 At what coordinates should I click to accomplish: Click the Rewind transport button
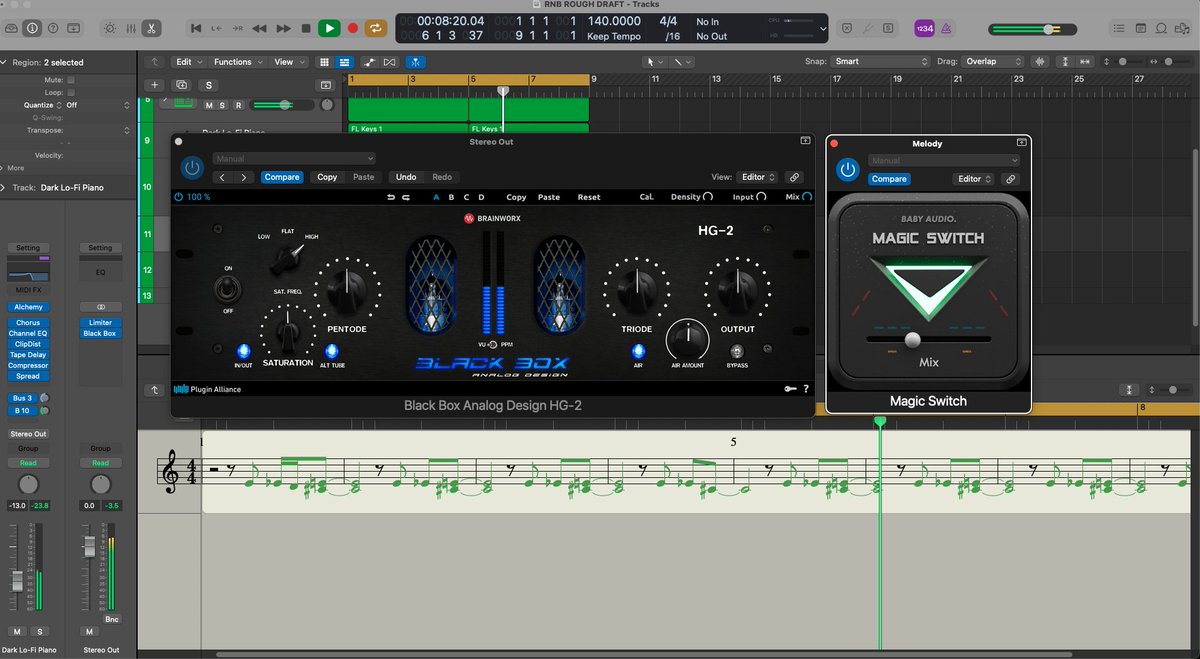260,28
